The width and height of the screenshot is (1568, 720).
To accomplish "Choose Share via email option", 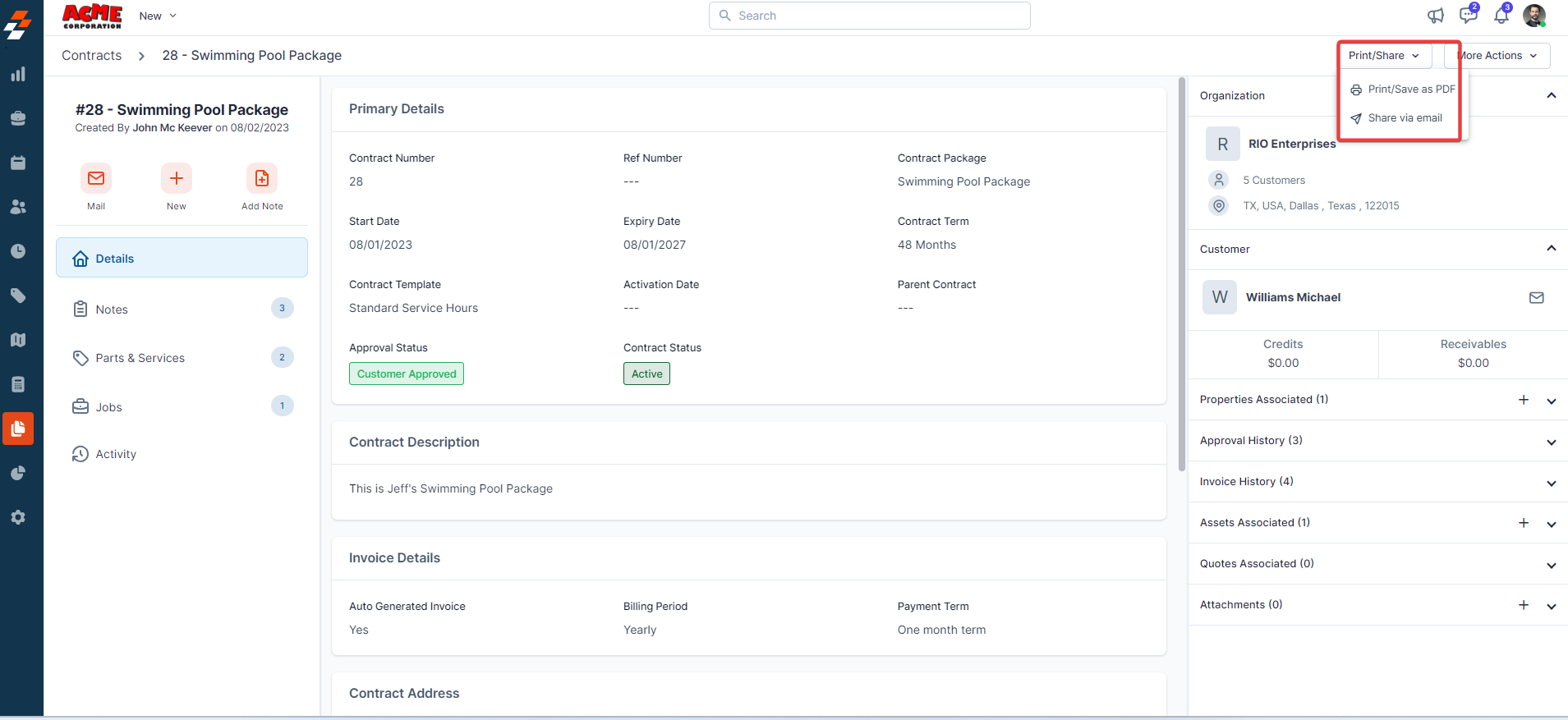I will (1404, 118).
